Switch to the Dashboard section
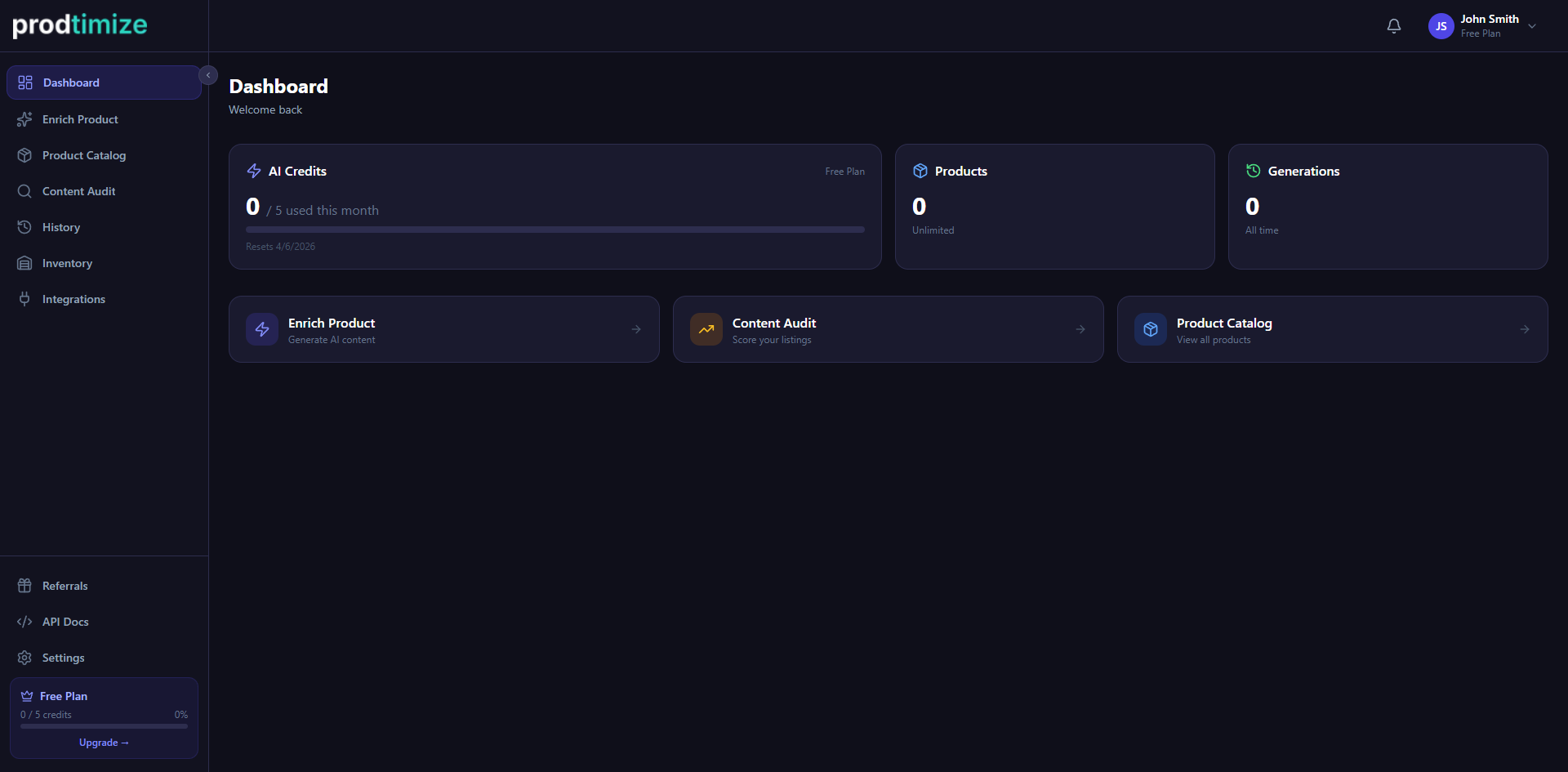1568x772 pixels. [x=70, y=82]
